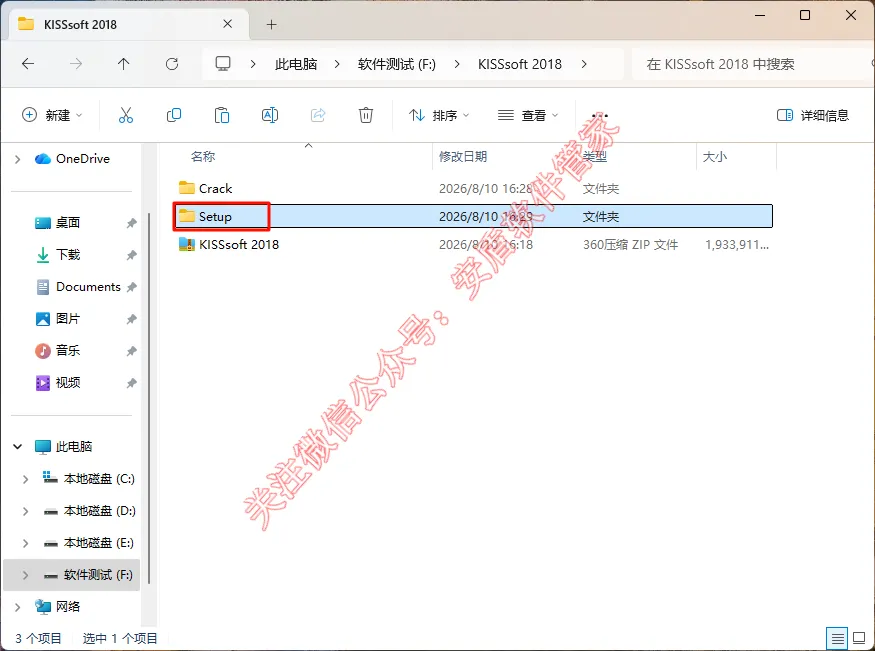Unpin Documents using its pin icon
Viewport: 875px width, 651px height.
click(131, 287)
